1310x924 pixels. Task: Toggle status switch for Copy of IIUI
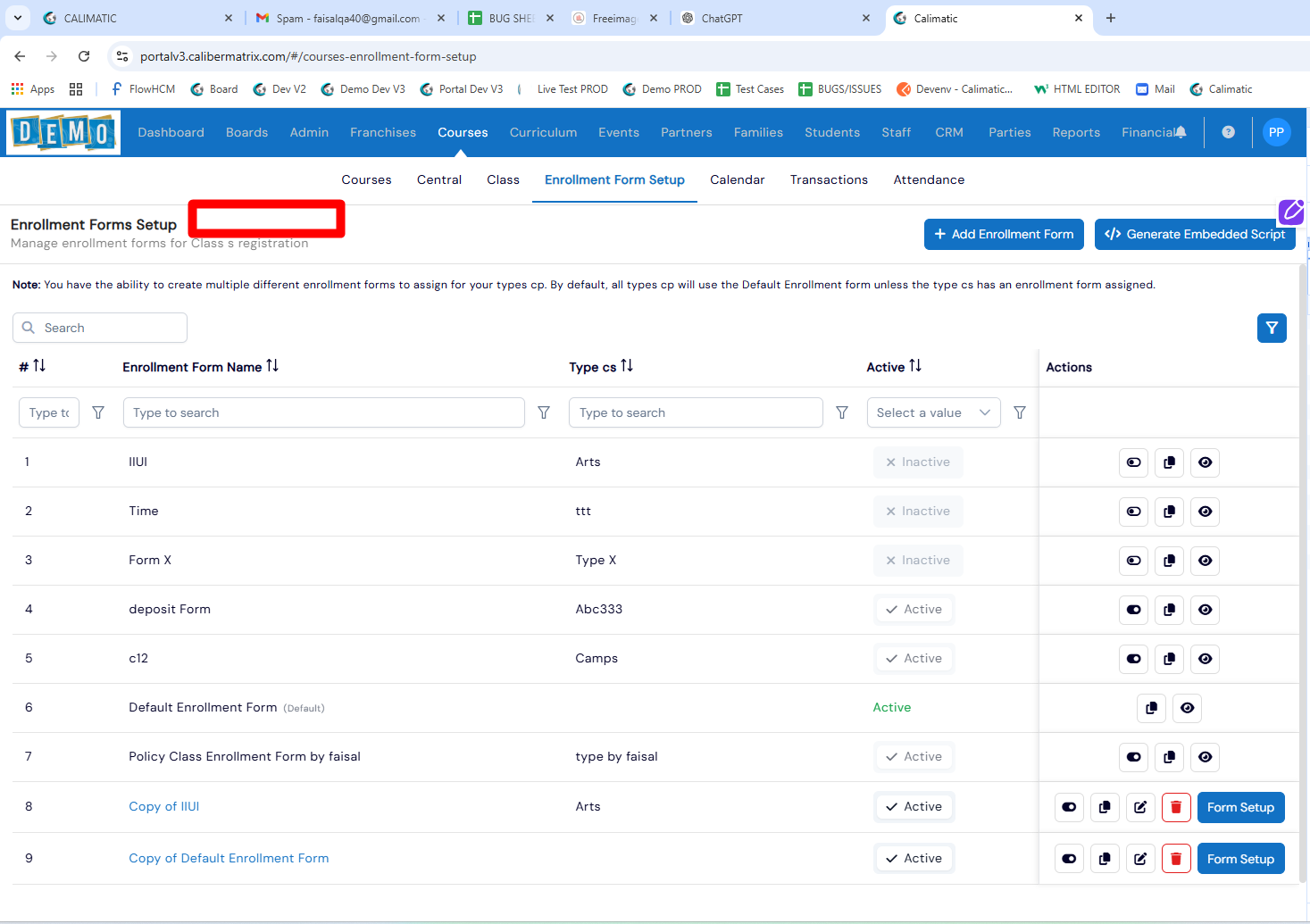(x=1069, y=807)
